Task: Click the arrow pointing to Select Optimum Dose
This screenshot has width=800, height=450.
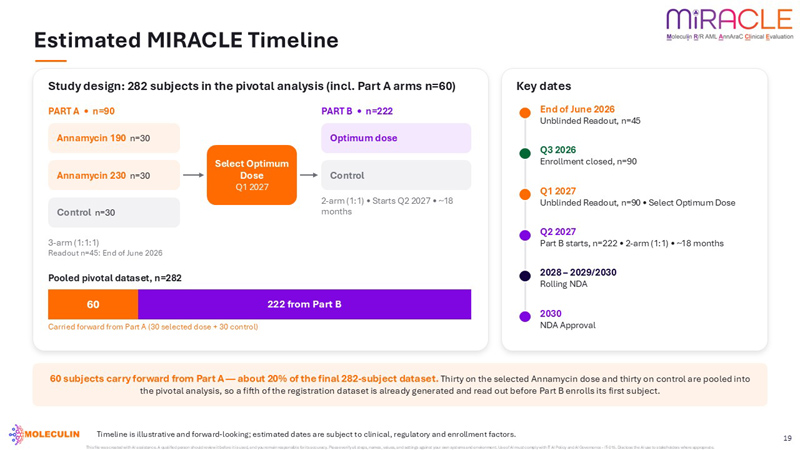Action: [193, 175]
